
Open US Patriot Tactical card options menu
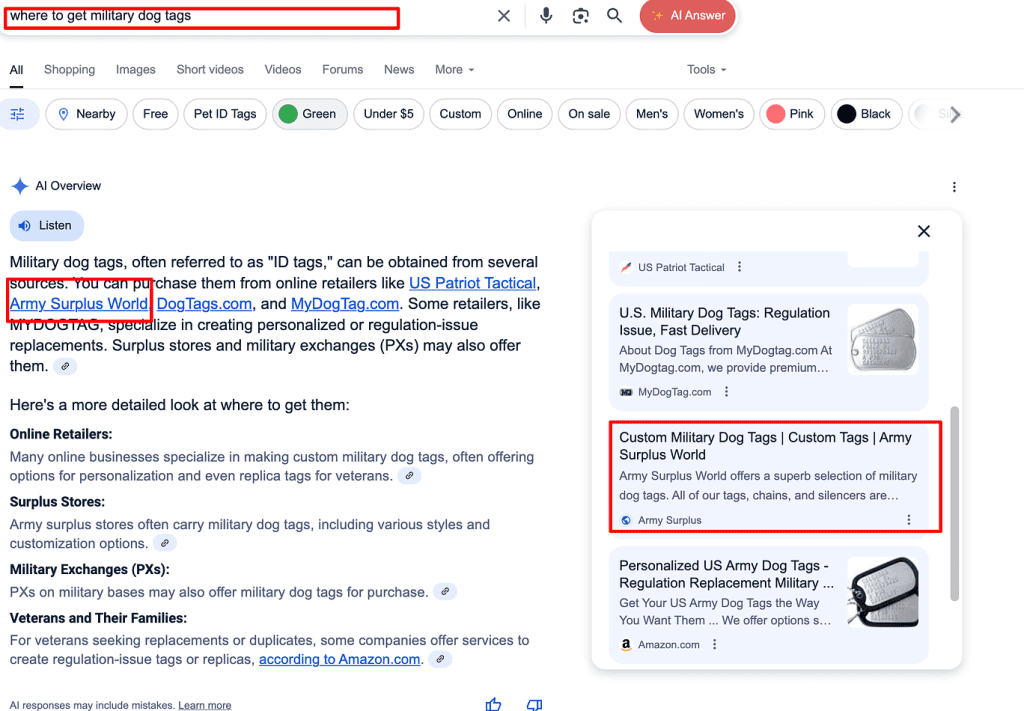739,267
